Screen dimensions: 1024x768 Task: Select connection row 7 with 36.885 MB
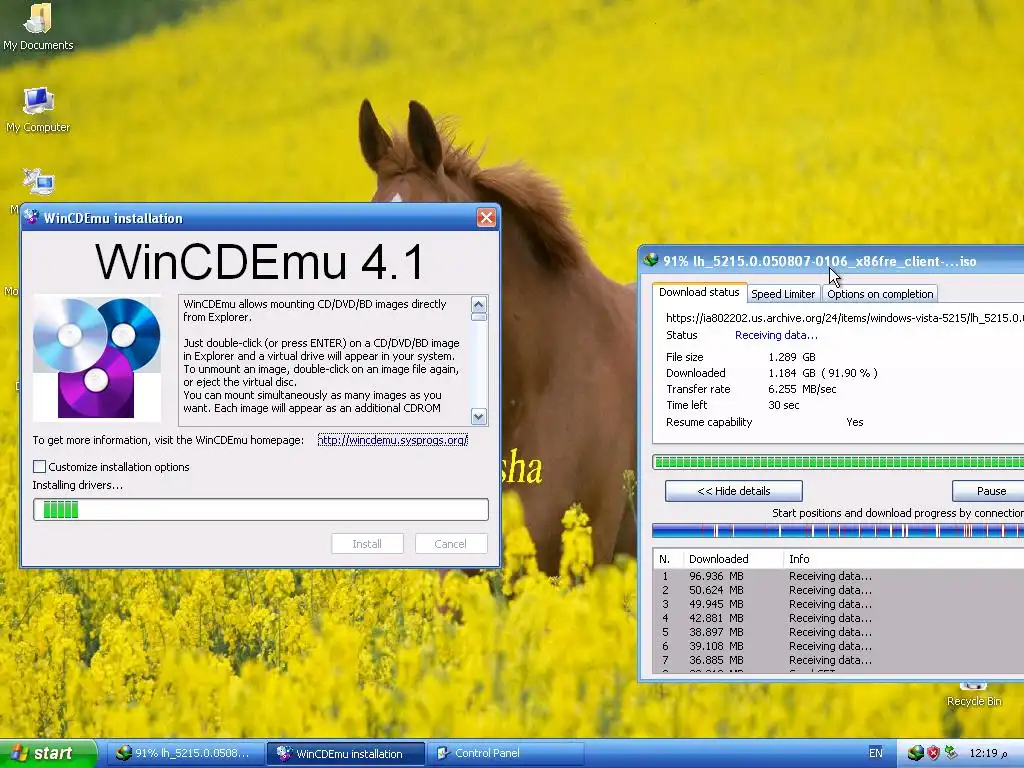[x=839, y=660]
